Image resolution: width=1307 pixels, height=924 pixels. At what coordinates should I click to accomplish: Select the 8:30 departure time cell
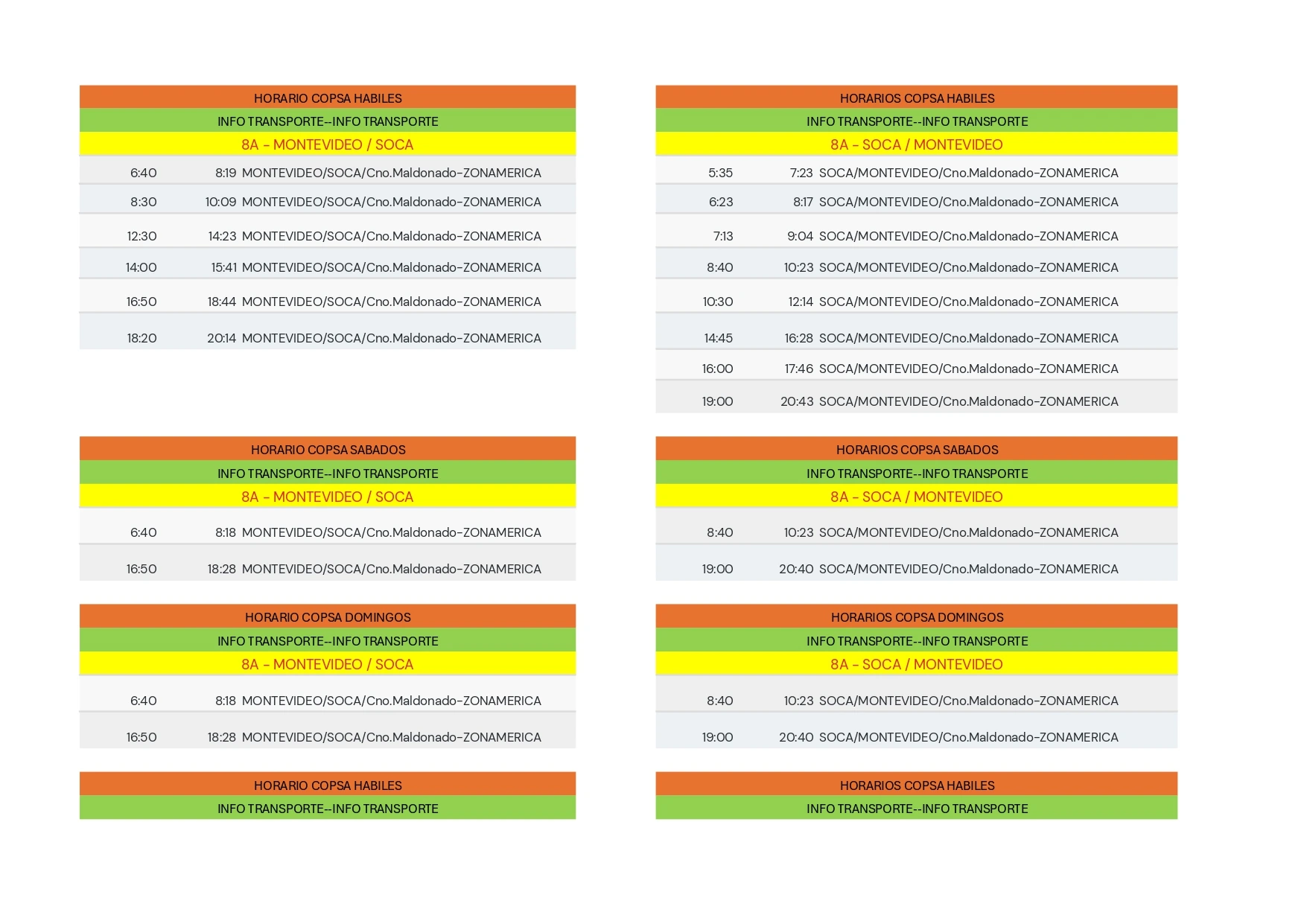[143, 202]
